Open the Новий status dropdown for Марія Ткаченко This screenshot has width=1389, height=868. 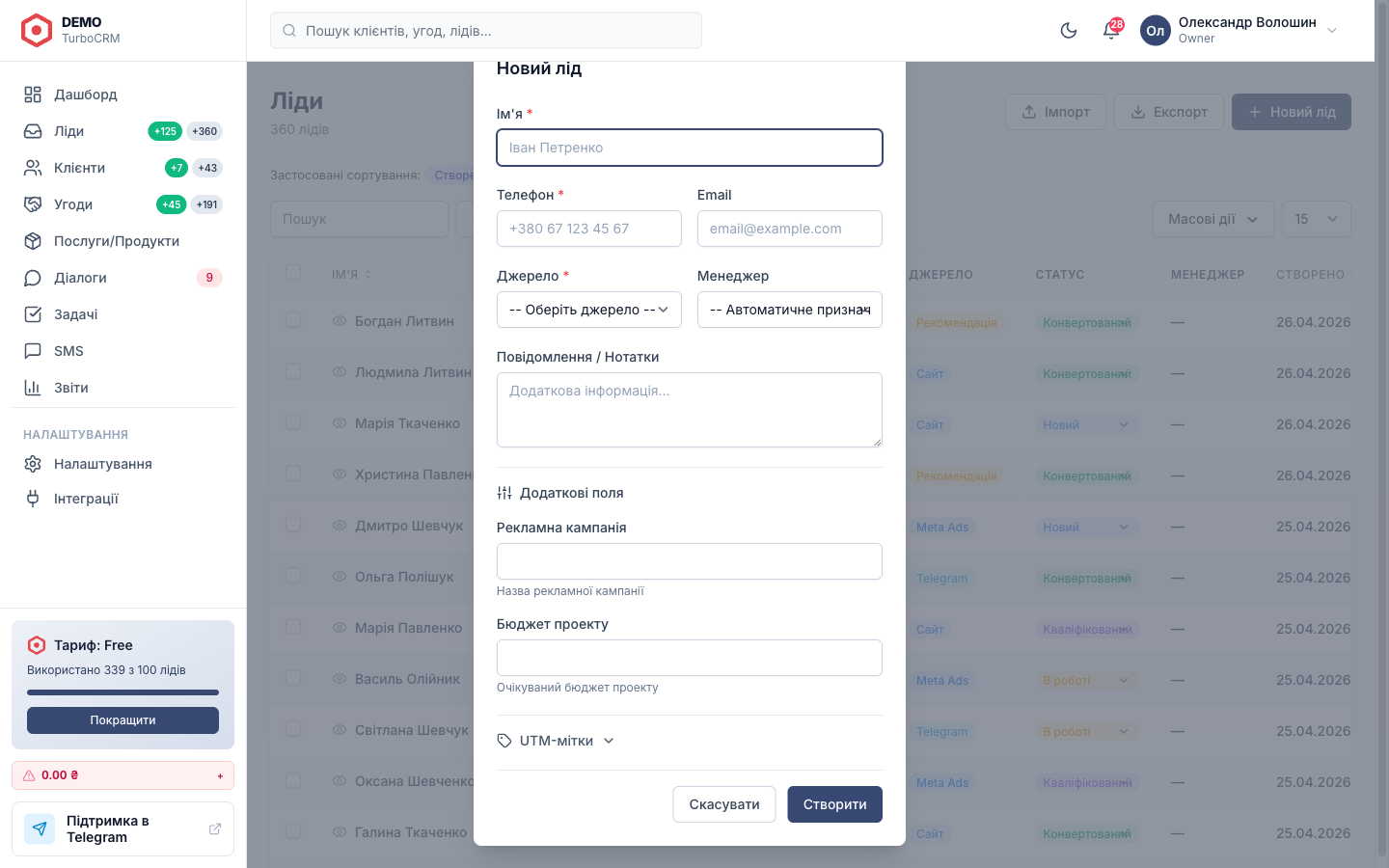1087,424
